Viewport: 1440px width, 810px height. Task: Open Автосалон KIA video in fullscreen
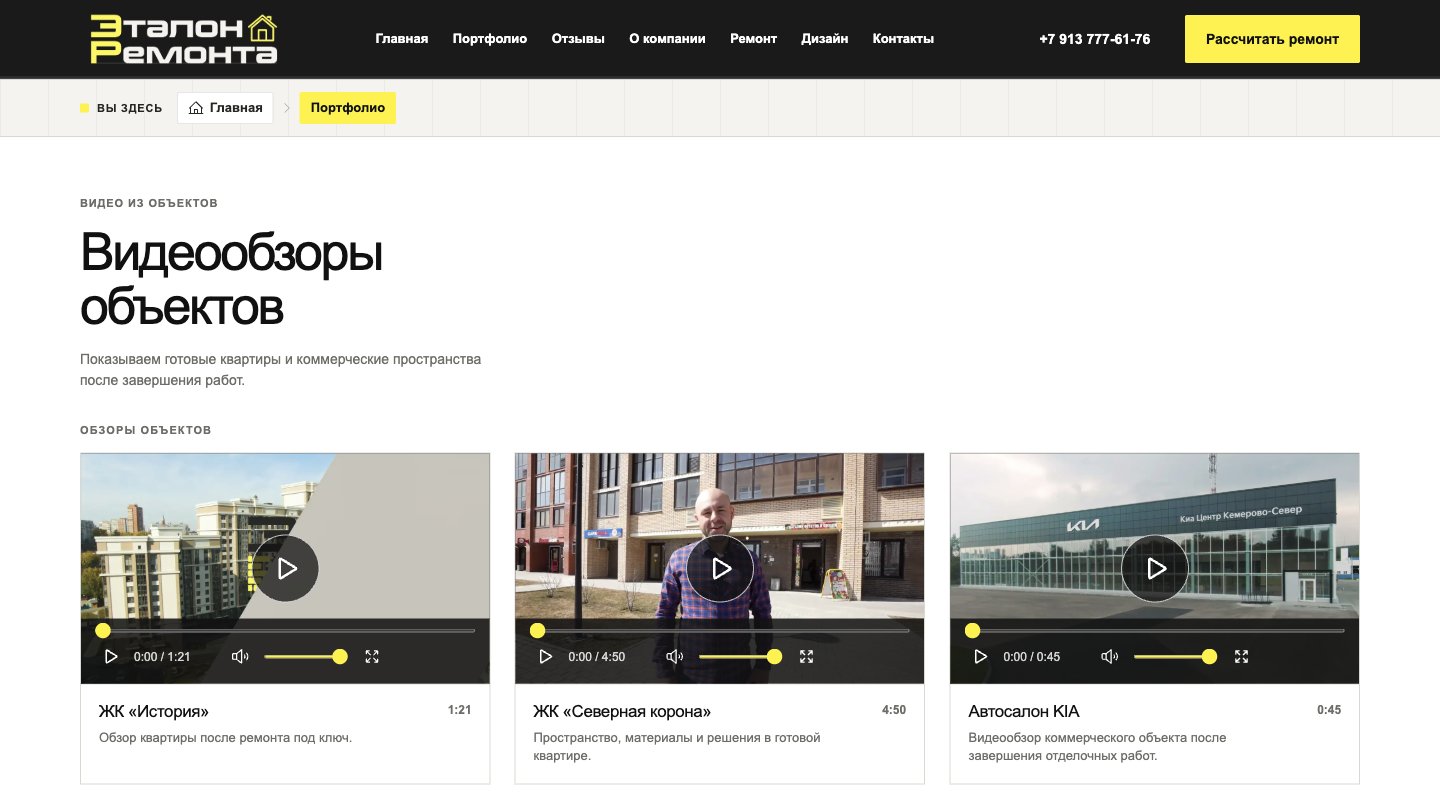pyautogui.click(x=1242, y=657)
